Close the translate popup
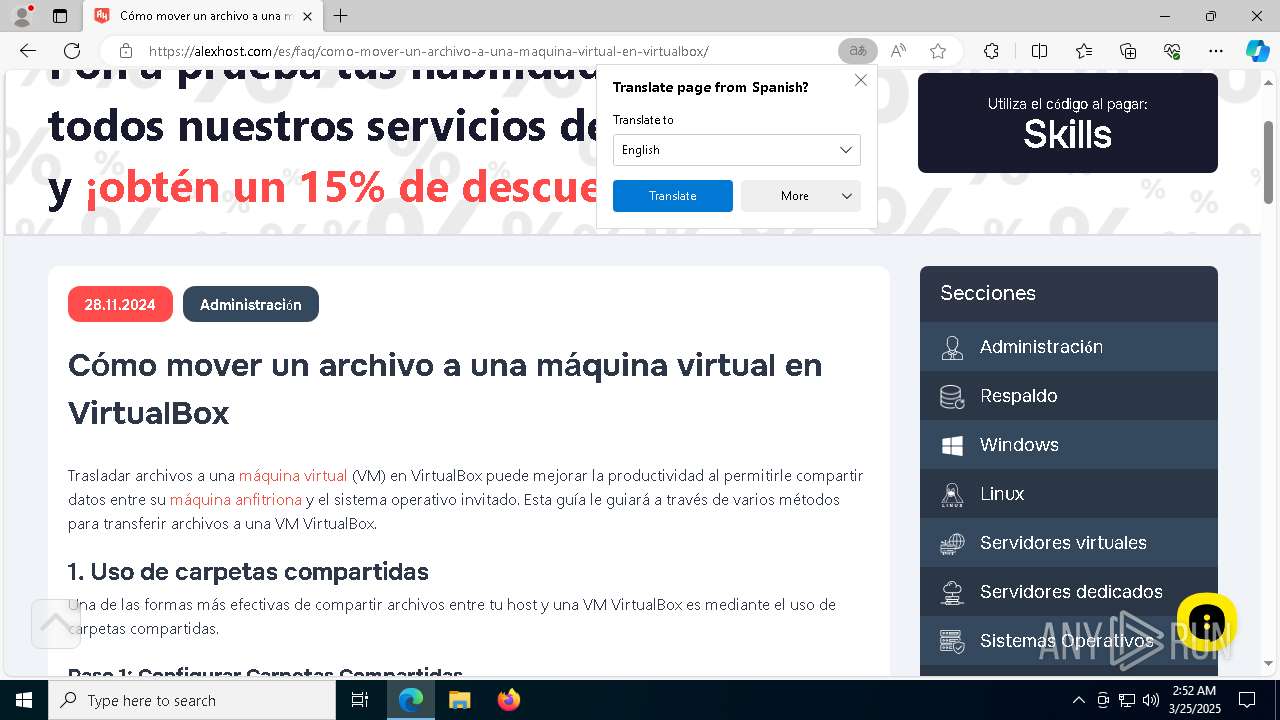This screenshot has width=1280, height=720. click(861, 81)
